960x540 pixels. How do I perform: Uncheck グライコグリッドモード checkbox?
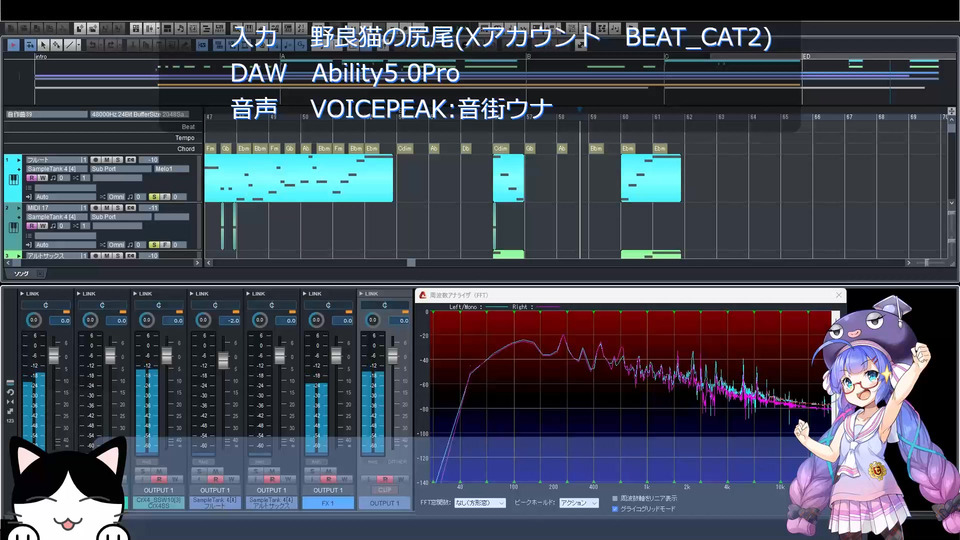pos(615,508)
